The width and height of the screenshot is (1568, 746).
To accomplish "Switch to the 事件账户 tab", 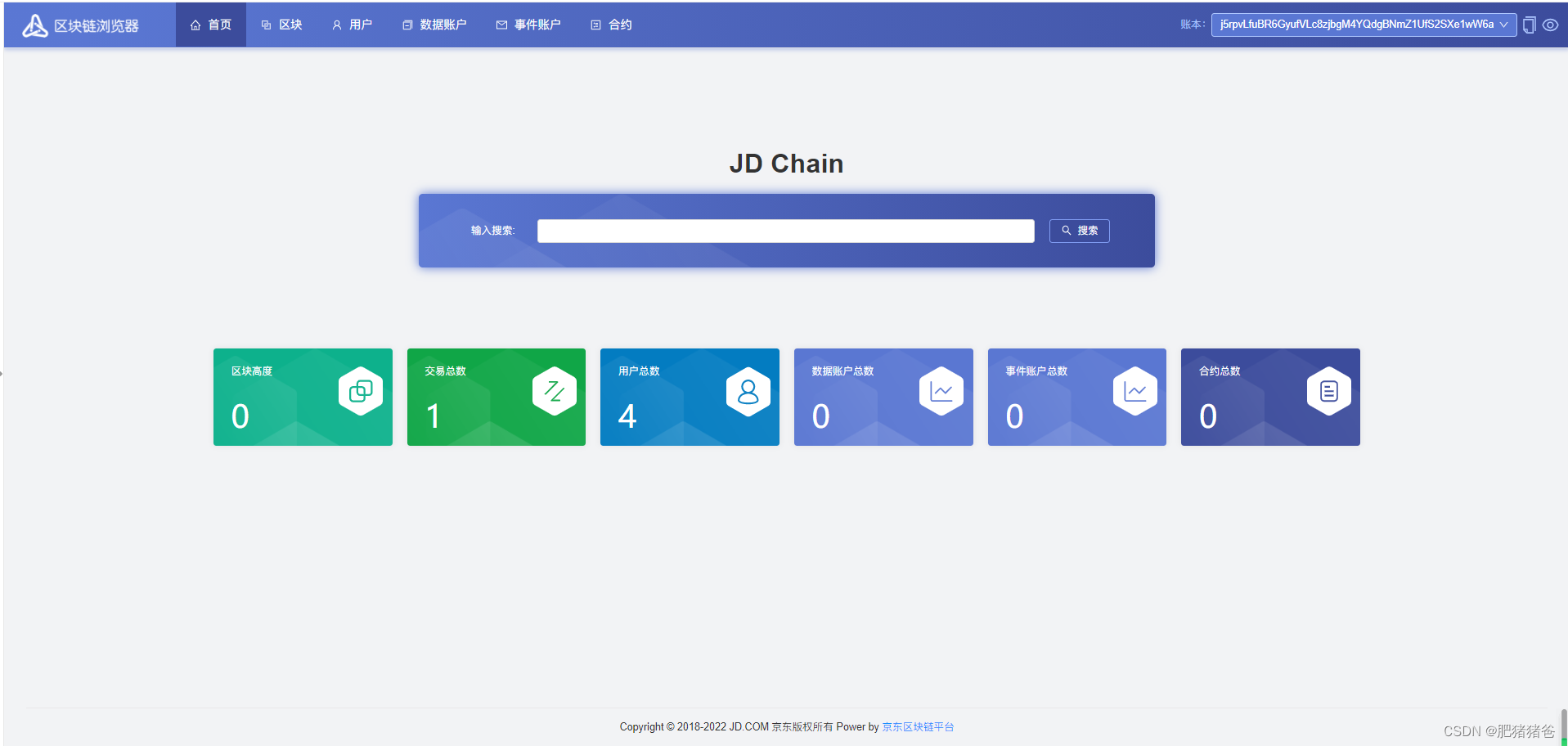I will tap(528, 25).
